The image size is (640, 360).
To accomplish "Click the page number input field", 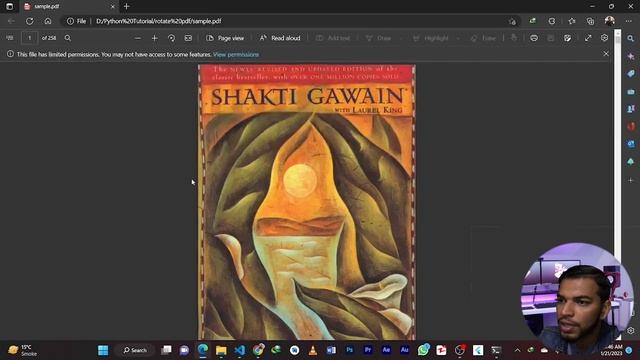I will [x=29, y=38].
